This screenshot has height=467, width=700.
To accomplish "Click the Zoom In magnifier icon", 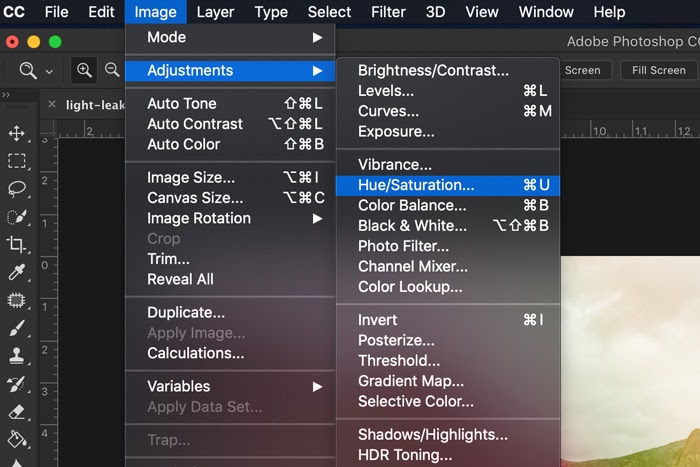I will (x=85, y=70).
